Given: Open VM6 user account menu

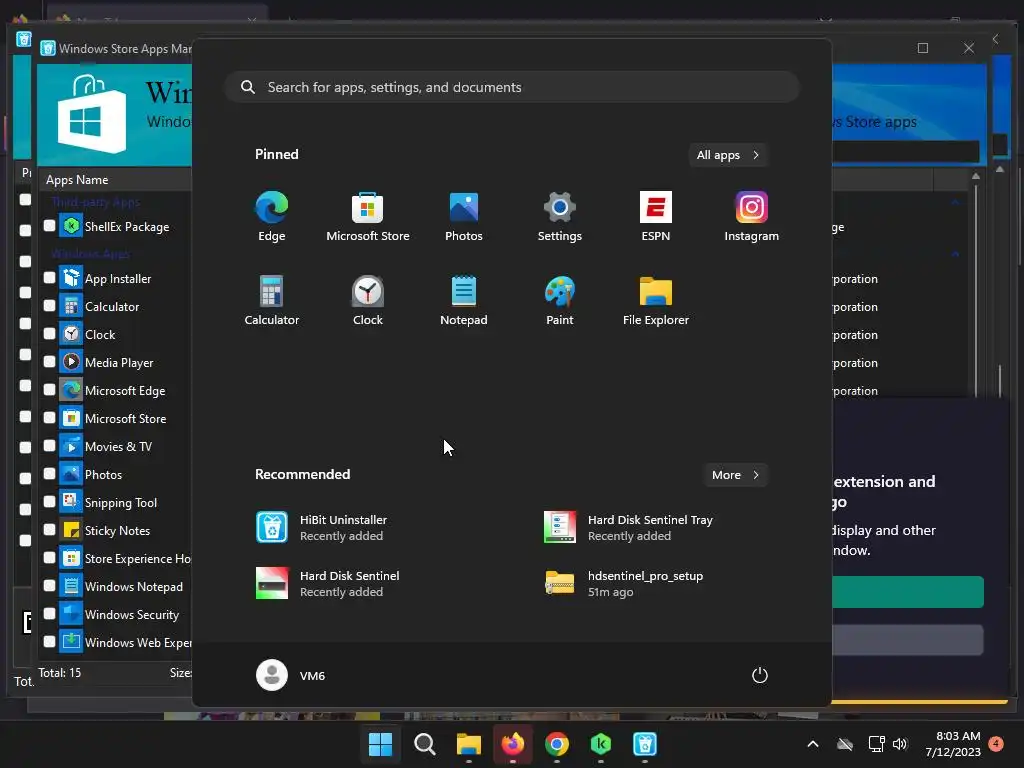Looking at the screenshot, I should [291, 675].
